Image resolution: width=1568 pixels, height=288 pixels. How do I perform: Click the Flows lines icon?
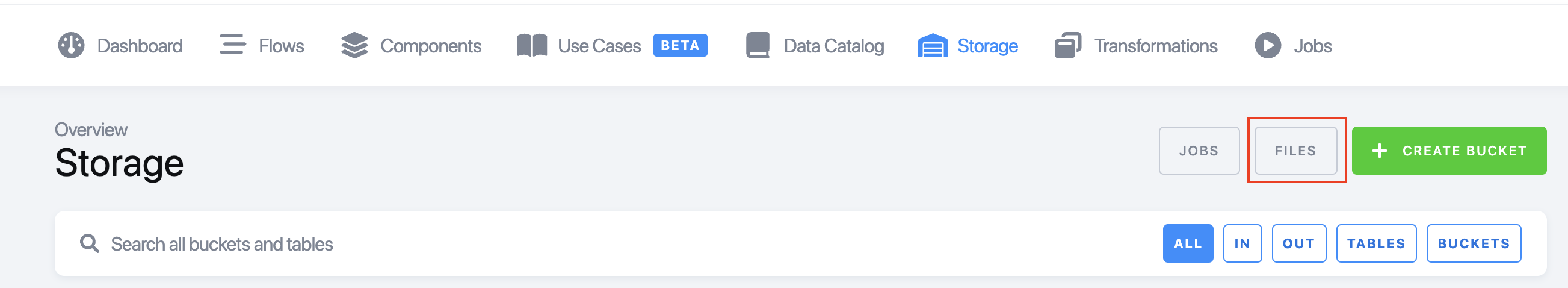click(x=232, y=45)
